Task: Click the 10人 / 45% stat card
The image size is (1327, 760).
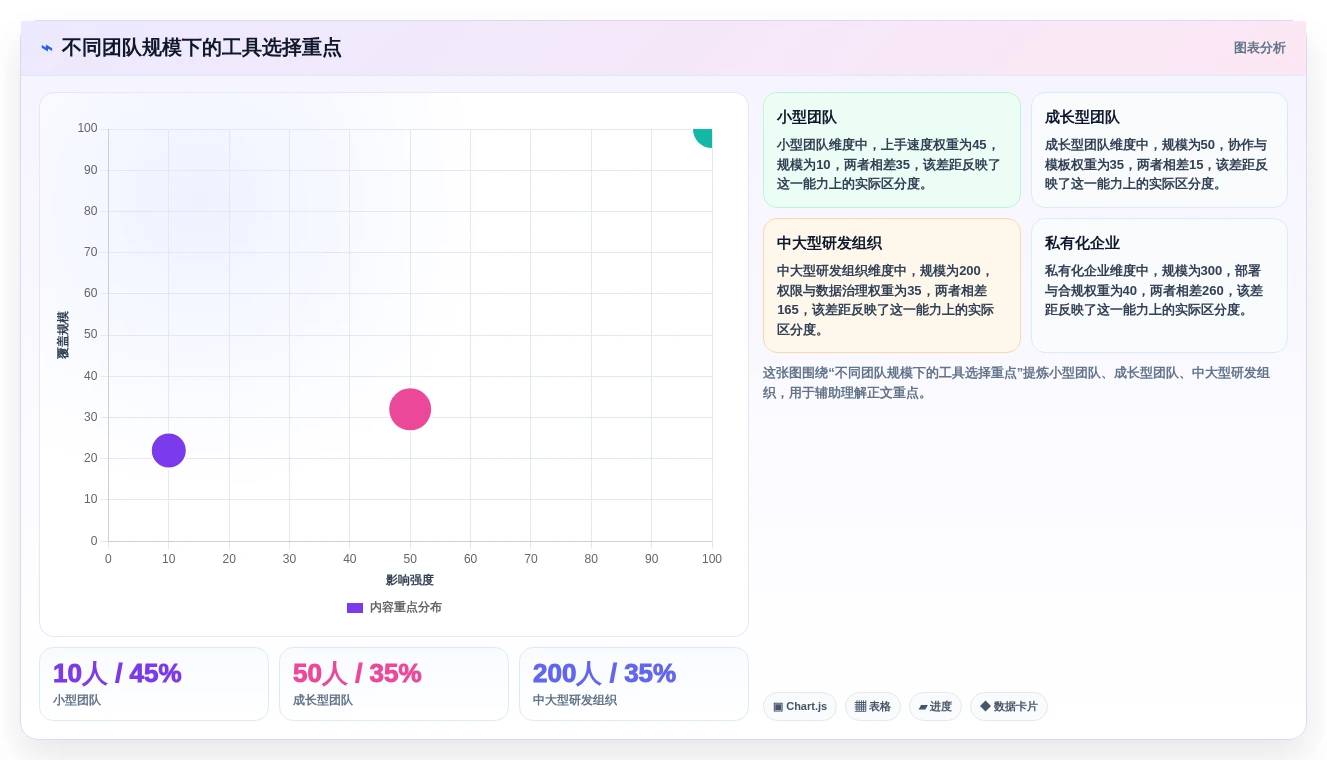Action: coord(154,684)
